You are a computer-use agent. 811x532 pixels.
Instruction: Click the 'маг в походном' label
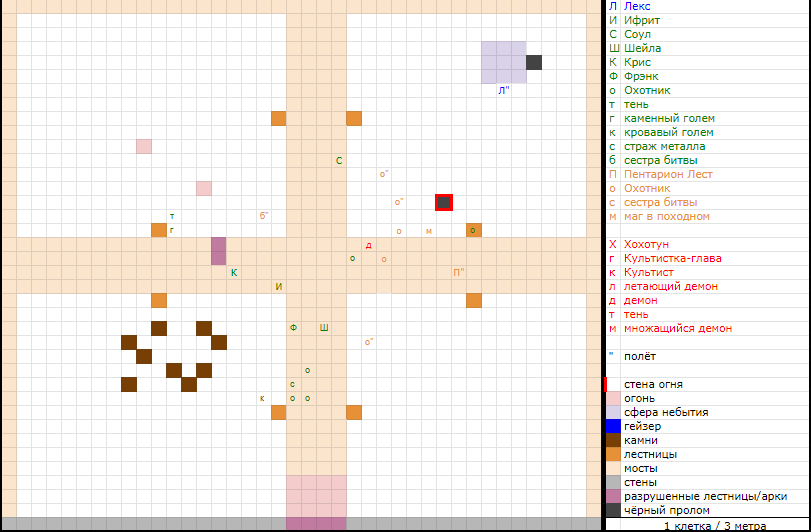tap(667, 216)
